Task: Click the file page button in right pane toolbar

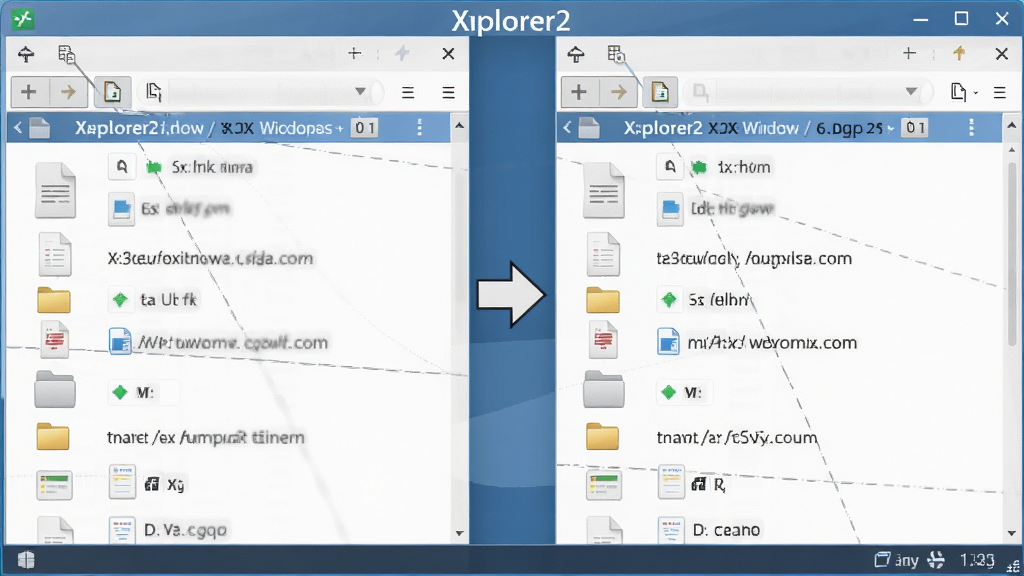Action: pyautogui.click(x=660, y=92)
